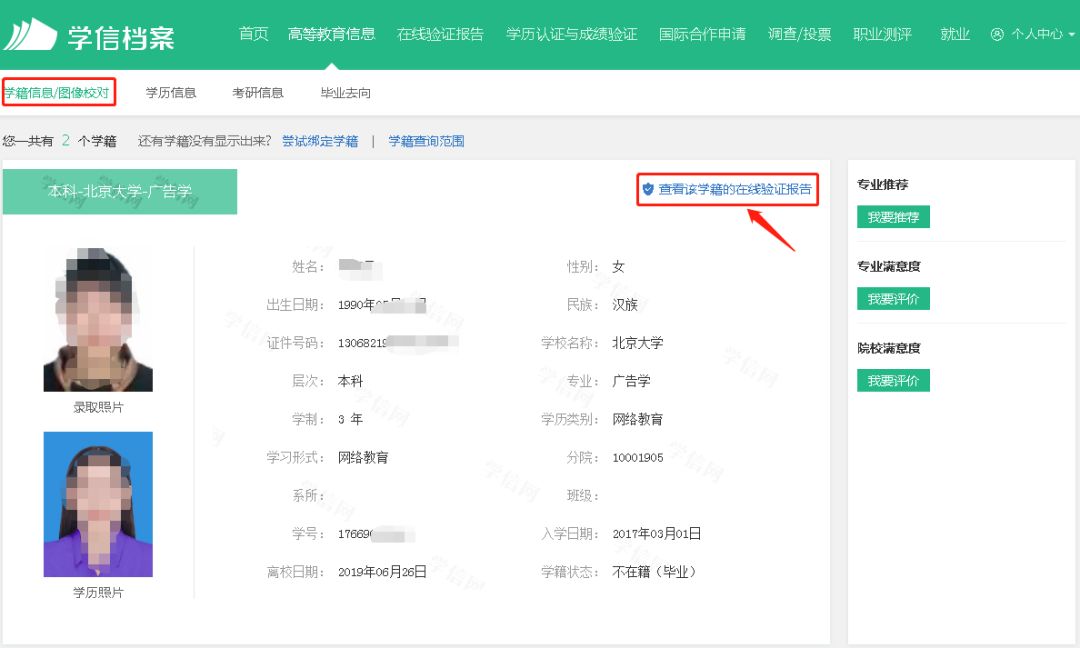
Task: Open the 毕业去向 tab
Action: [x=346, y=92]
